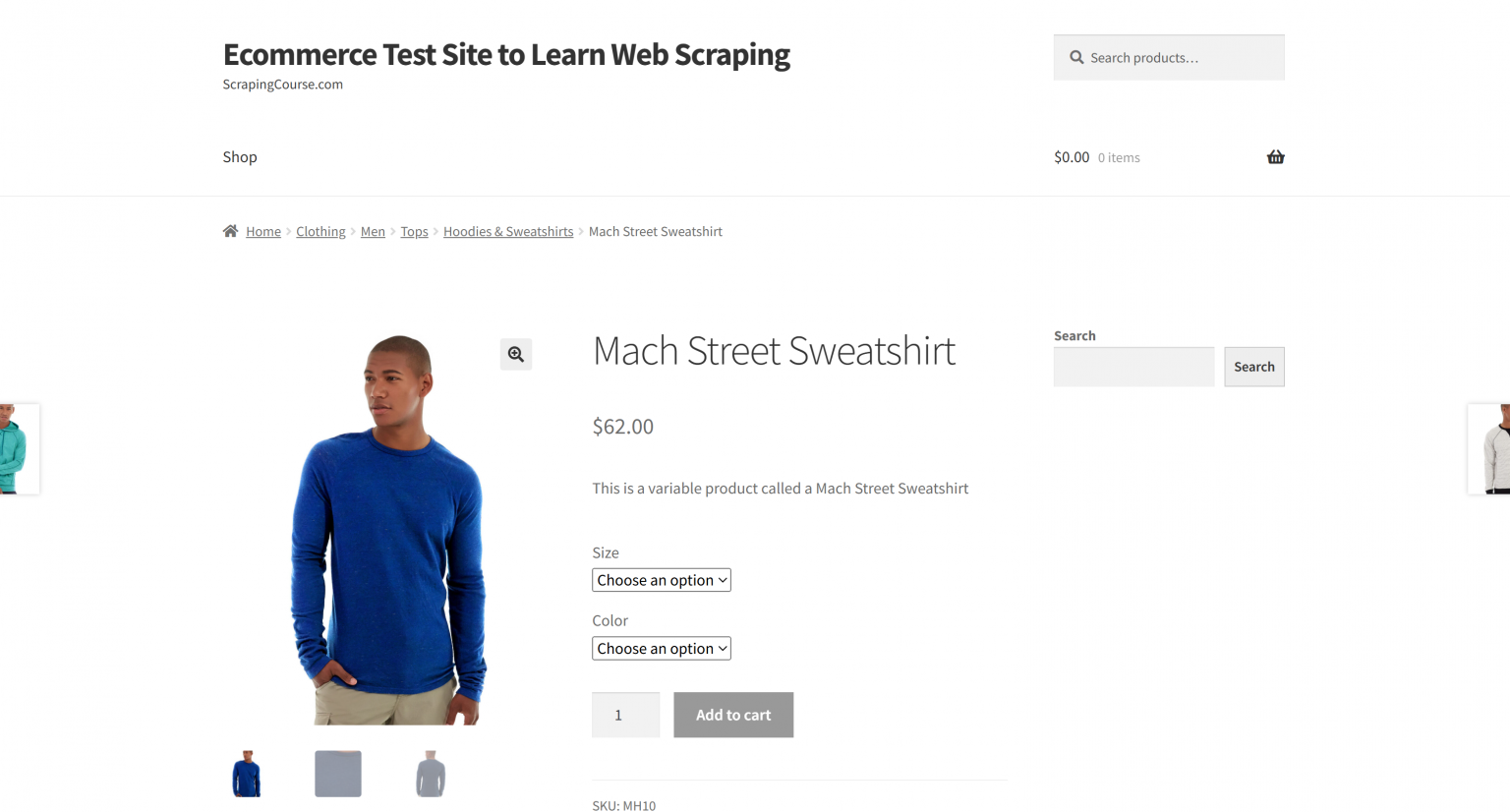This screenshot has width=1510, height=812.
Task: Open the Clothing breadcrumb link
Action: [x=320, y=231]
